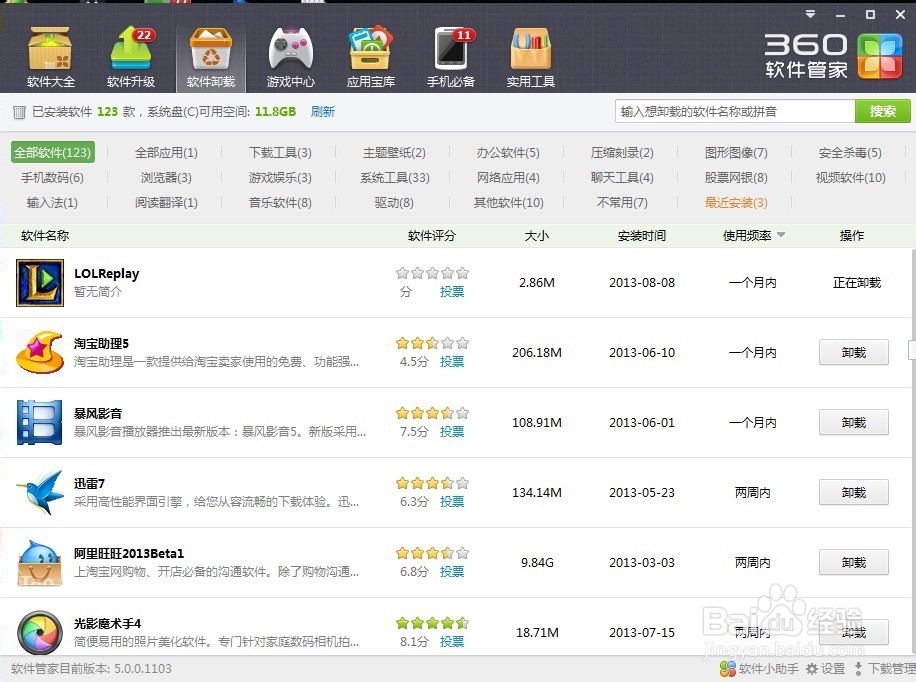Select the 股票网银(8) category

pyautogui.click(x=736, y=178)
